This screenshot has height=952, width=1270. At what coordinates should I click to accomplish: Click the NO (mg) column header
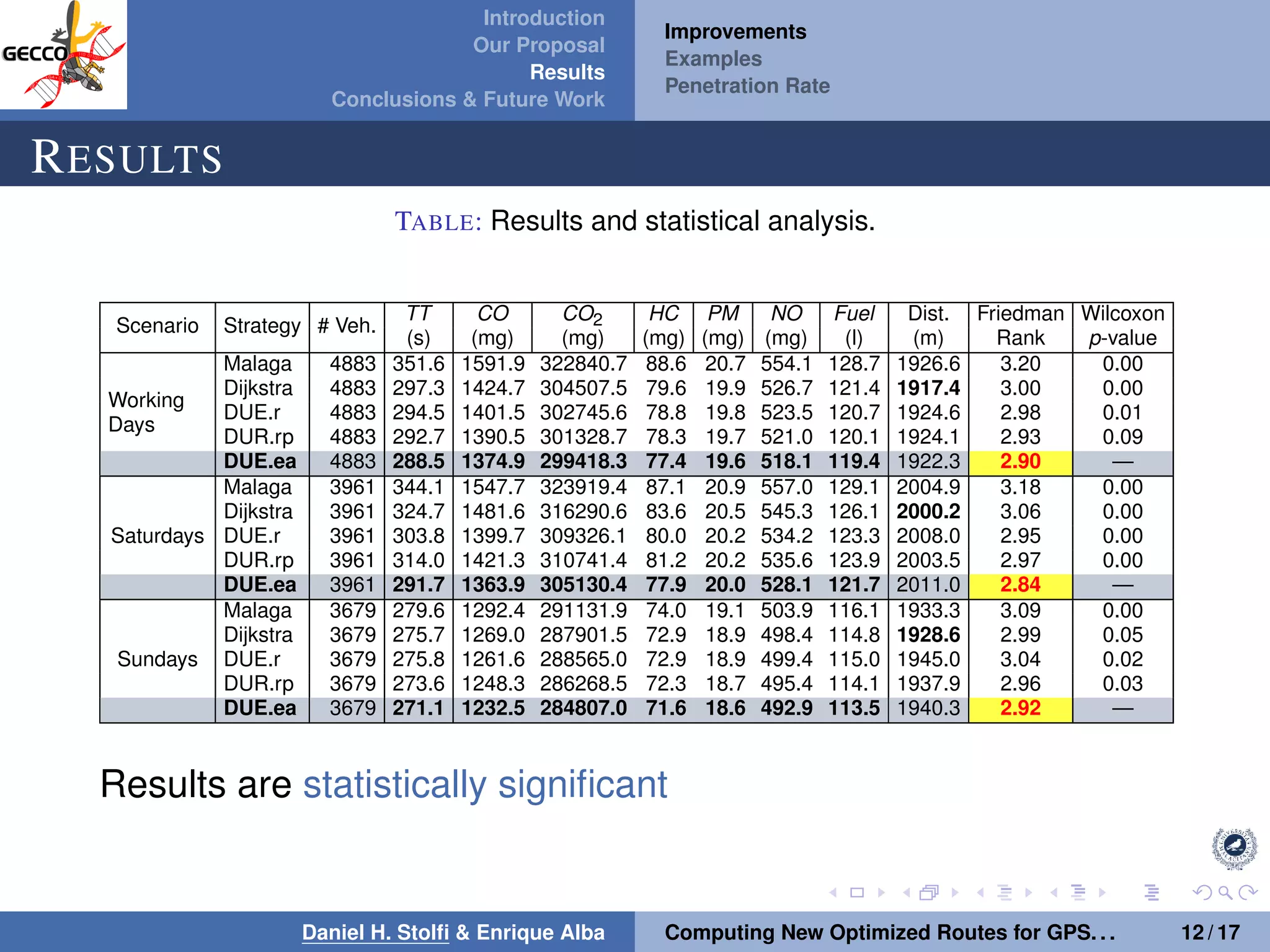[786, 325]
